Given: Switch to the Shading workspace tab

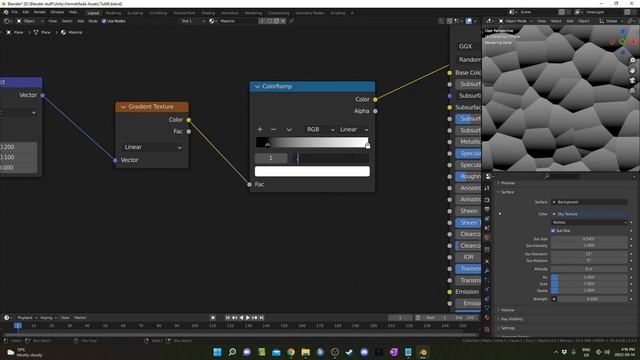Looking at the screenshot, I should tap(208, 13).
